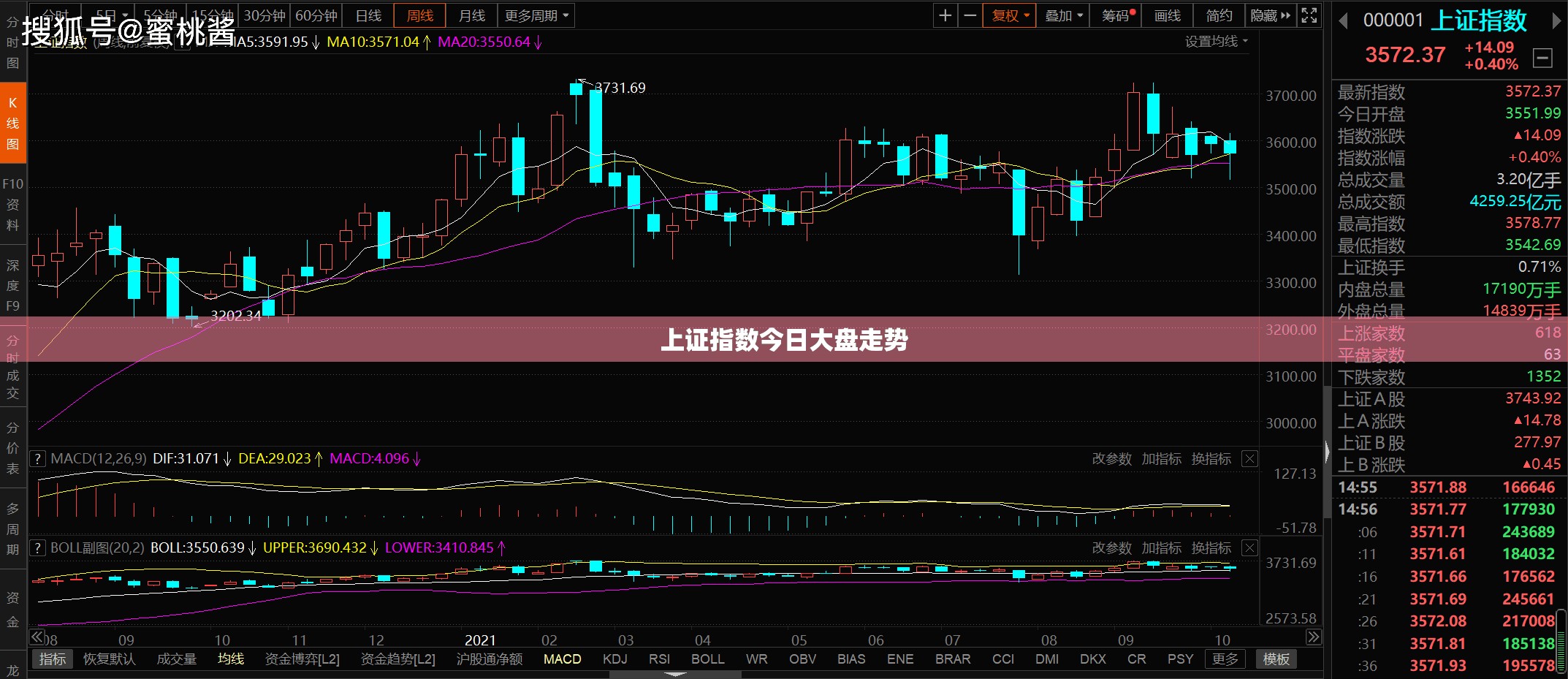This screenshot has width=1568, height=679.
Task: Zoom out chart with minus icon
Action: click(x=970, y=15)
